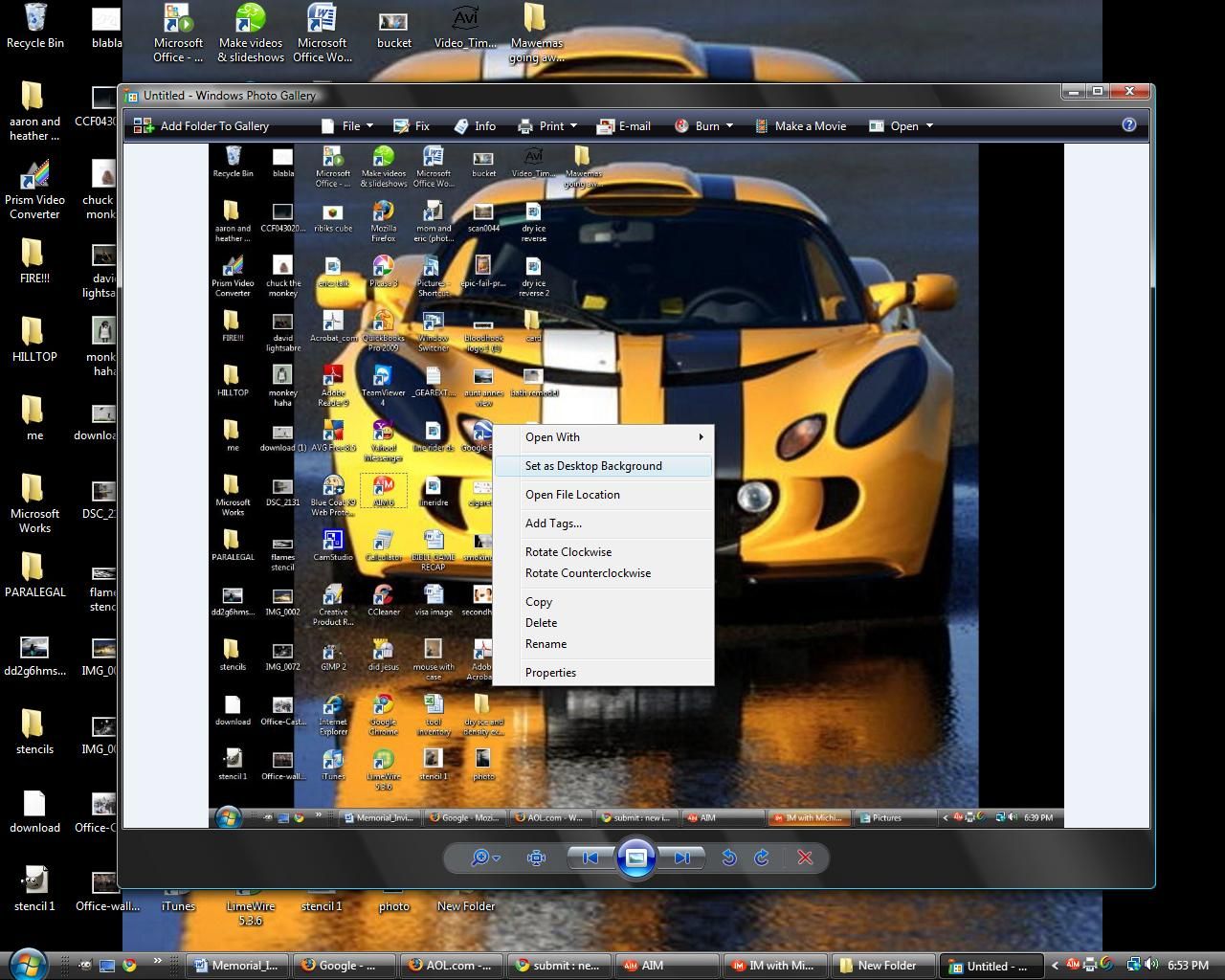Open the File dropdown menu
The height and width of the screenshot is (980, 1225).
click(352, 125)
